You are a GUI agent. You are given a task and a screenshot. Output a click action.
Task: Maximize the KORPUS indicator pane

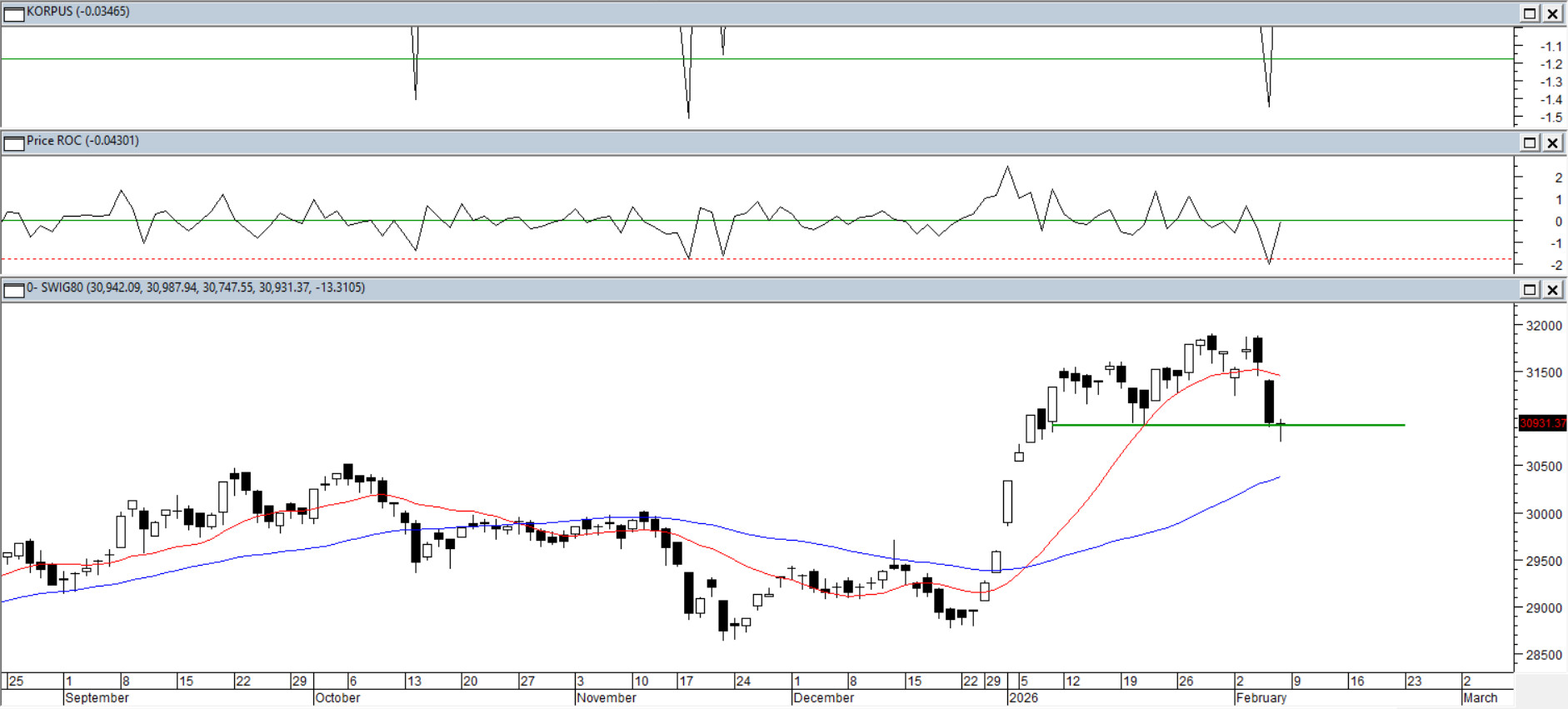click(x=1530, y=13)
